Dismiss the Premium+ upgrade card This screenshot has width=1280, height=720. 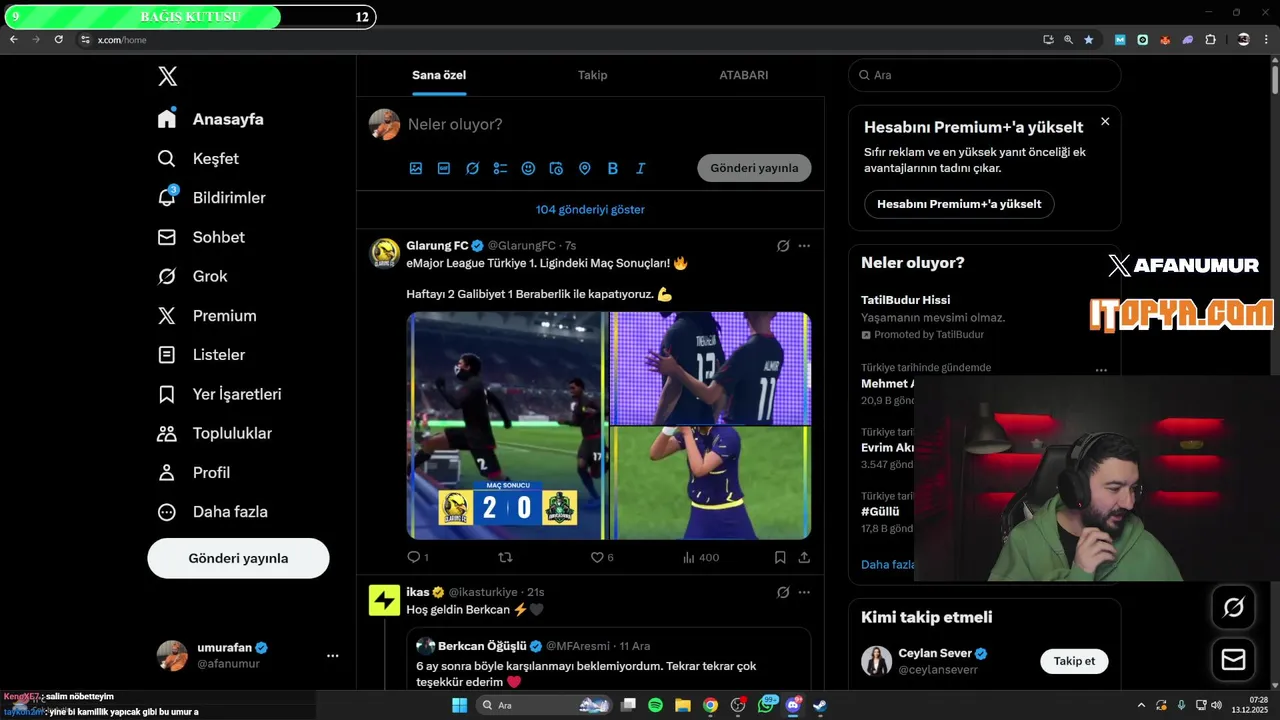(x=1105, y=121)
